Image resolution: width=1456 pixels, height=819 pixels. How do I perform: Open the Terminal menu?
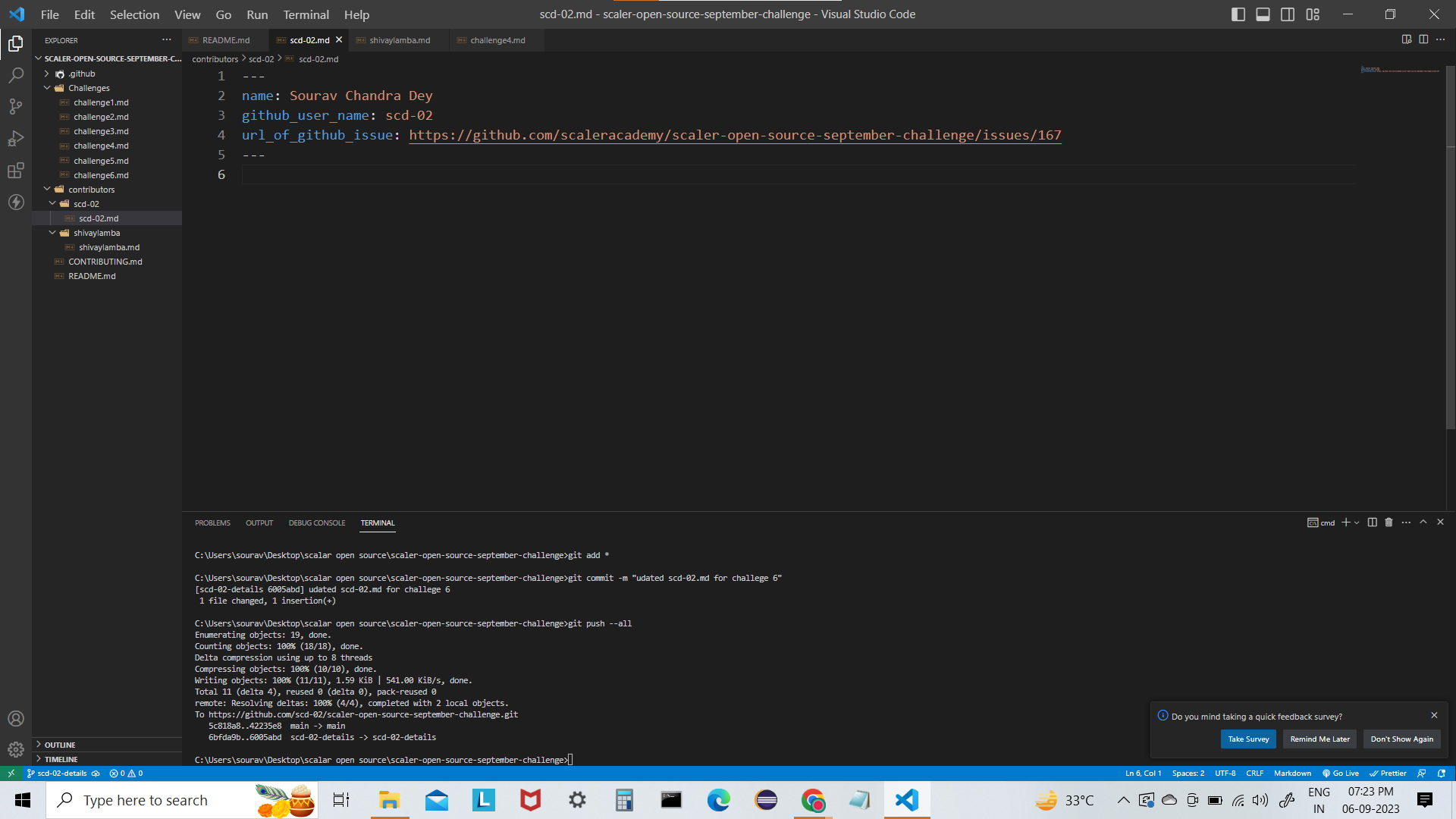point(305,14)
